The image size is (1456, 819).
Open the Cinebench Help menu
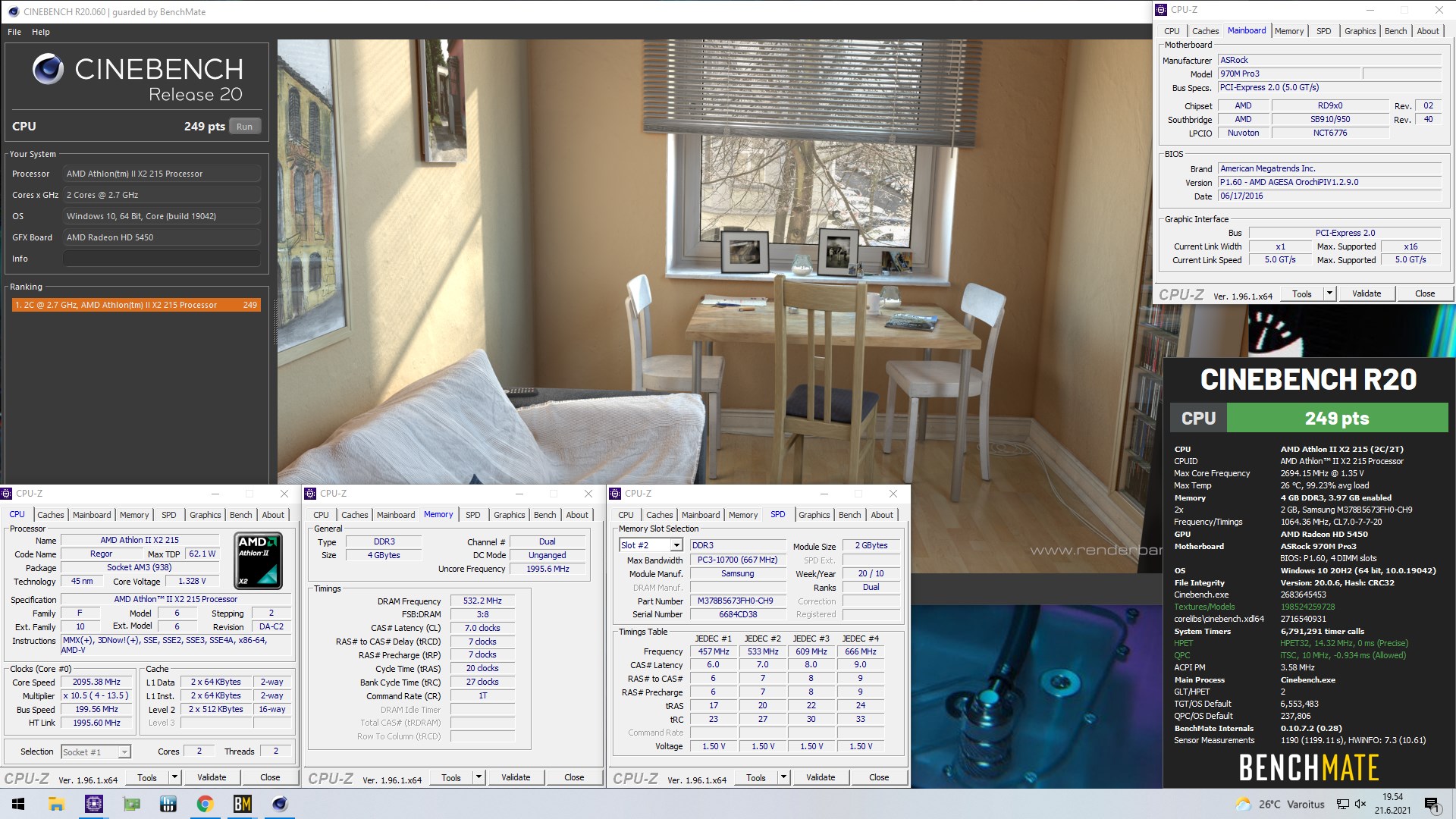[x=41, y=32]
